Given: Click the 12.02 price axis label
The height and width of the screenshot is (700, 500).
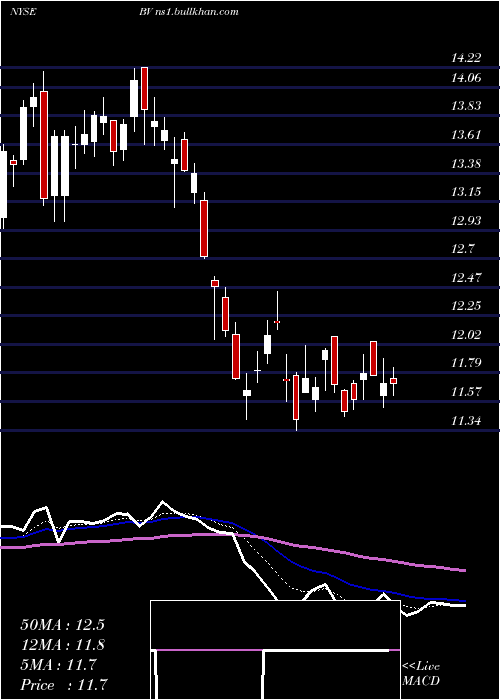Looking at the screenshot, I should (466, 335).
